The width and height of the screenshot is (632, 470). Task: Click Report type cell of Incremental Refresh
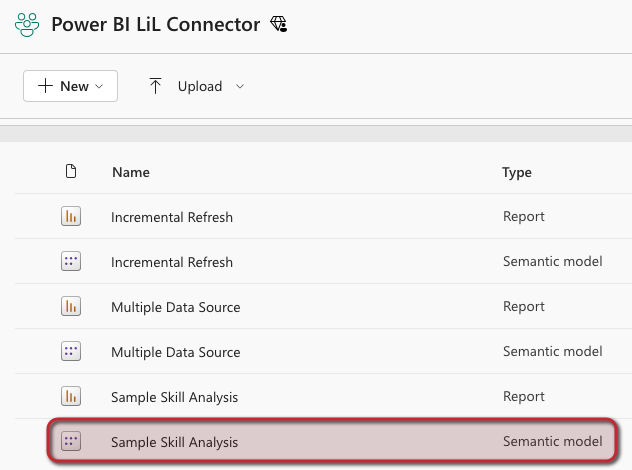pos(524,217)
